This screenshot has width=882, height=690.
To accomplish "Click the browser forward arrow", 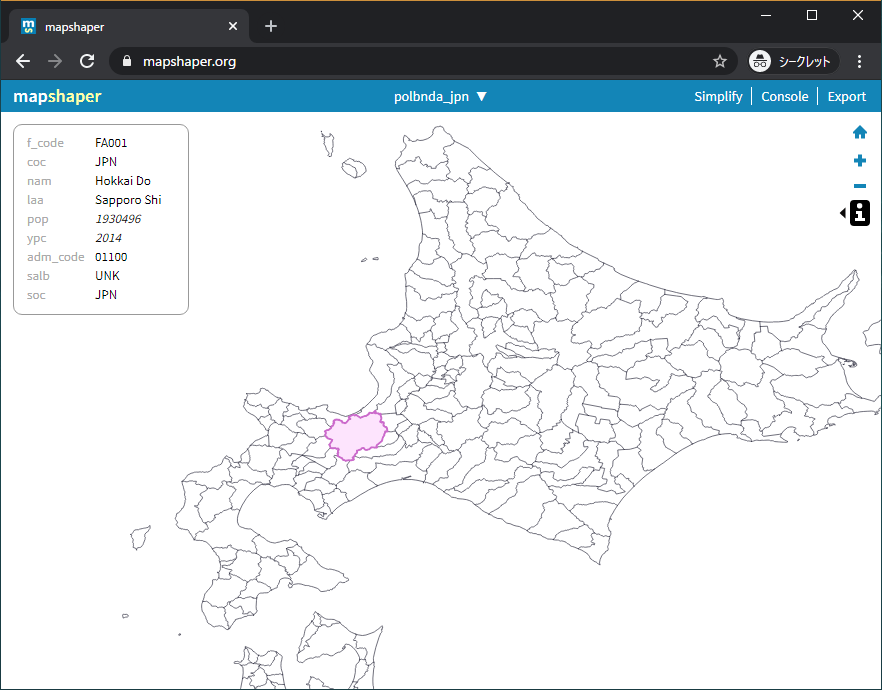I will (x=55, y=61).
